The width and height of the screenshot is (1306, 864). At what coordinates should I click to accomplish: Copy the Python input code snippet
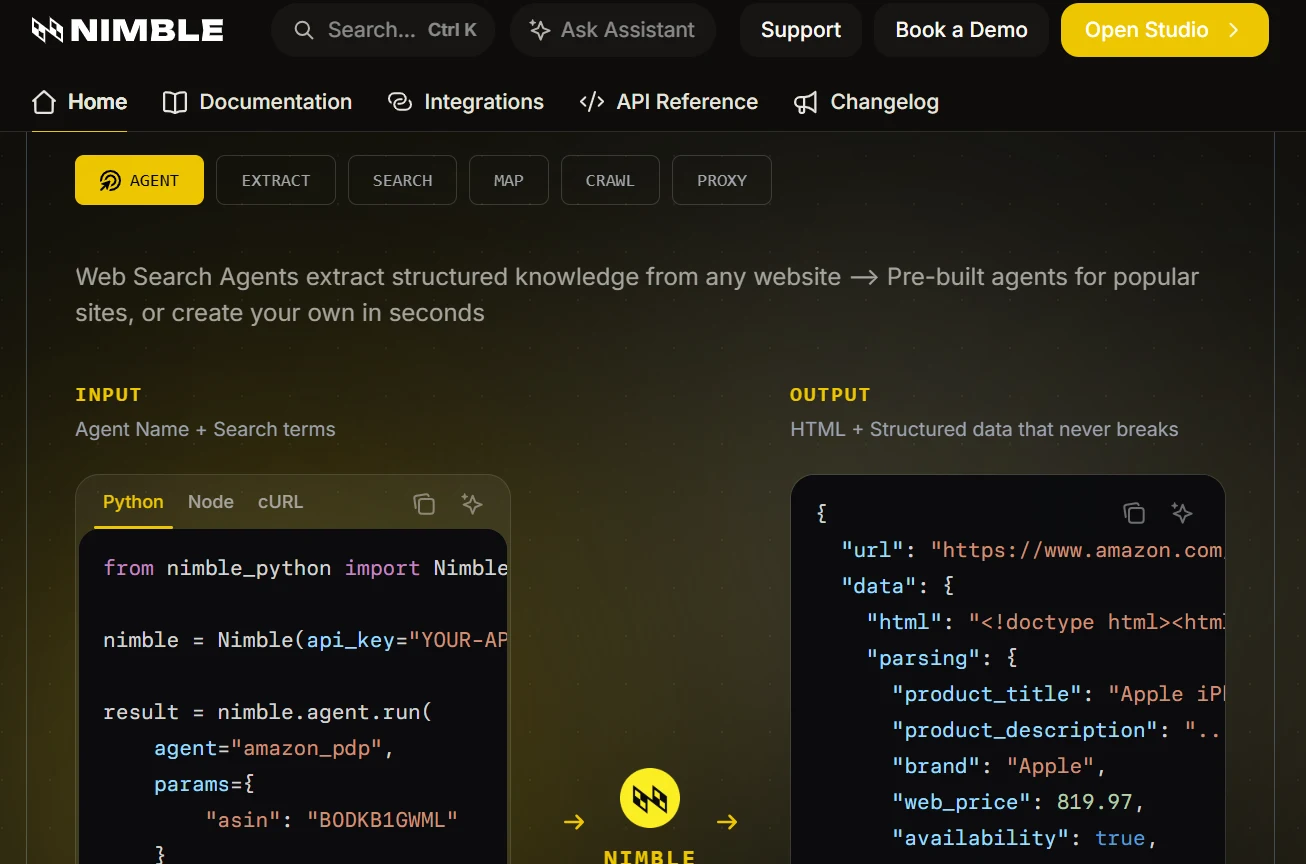click(x=424, y=504)
